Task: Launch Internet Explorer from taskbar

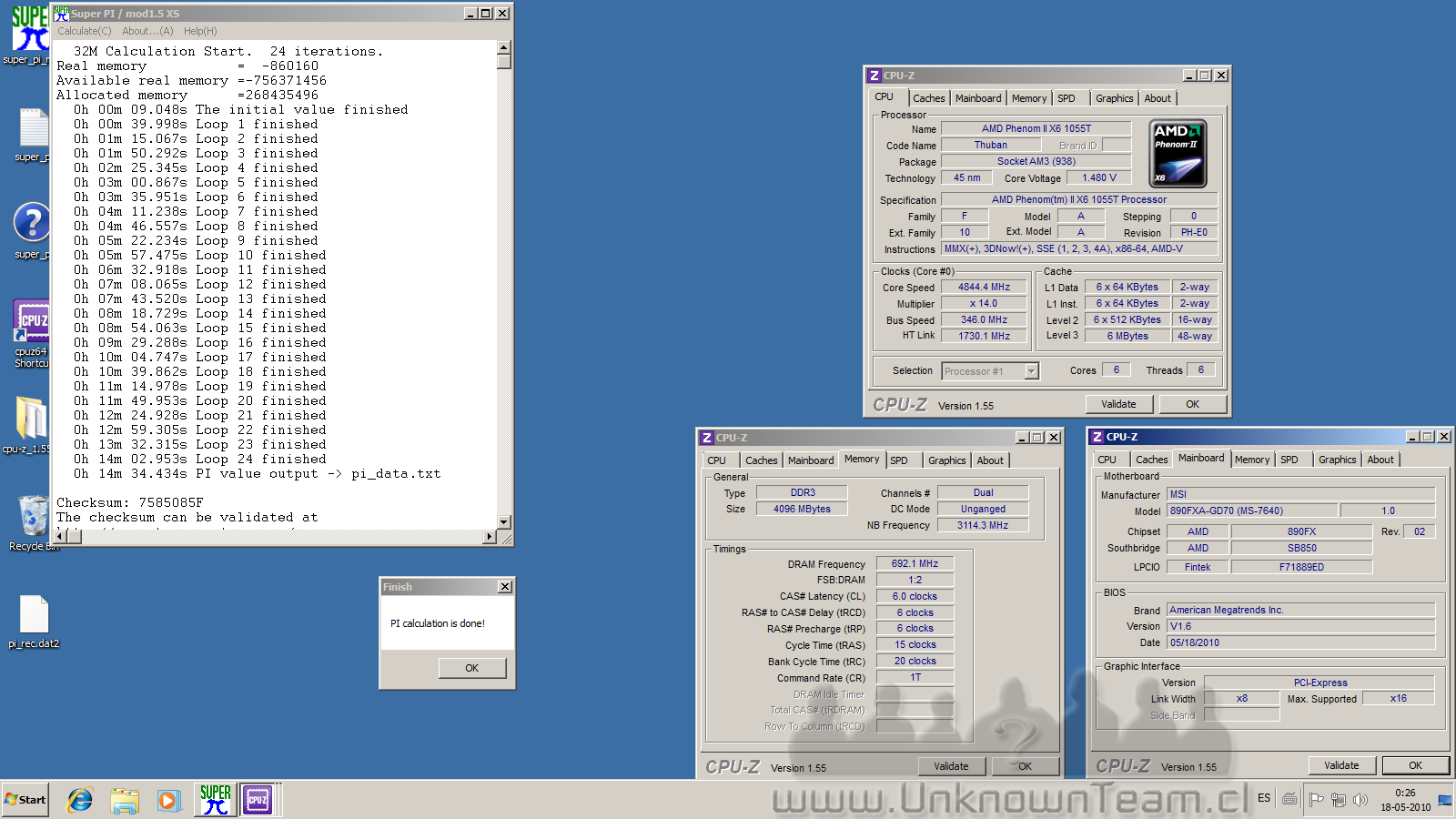Action: pyautogui.click(x=80, y=800)
